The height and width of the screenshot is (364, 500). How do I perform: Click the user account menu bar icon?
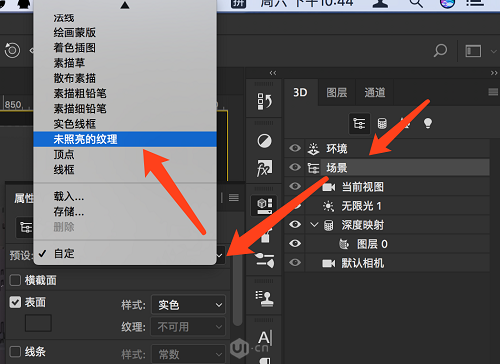380,3
